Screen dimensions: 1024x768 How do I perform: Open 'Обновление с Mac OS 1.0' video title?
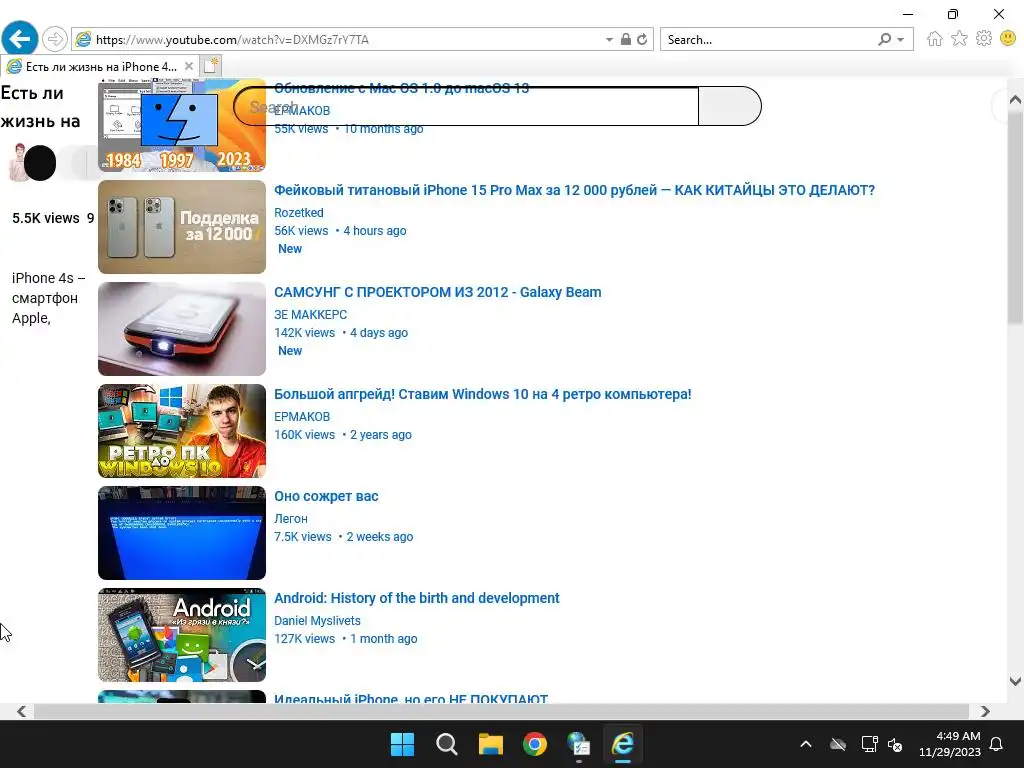402,88
